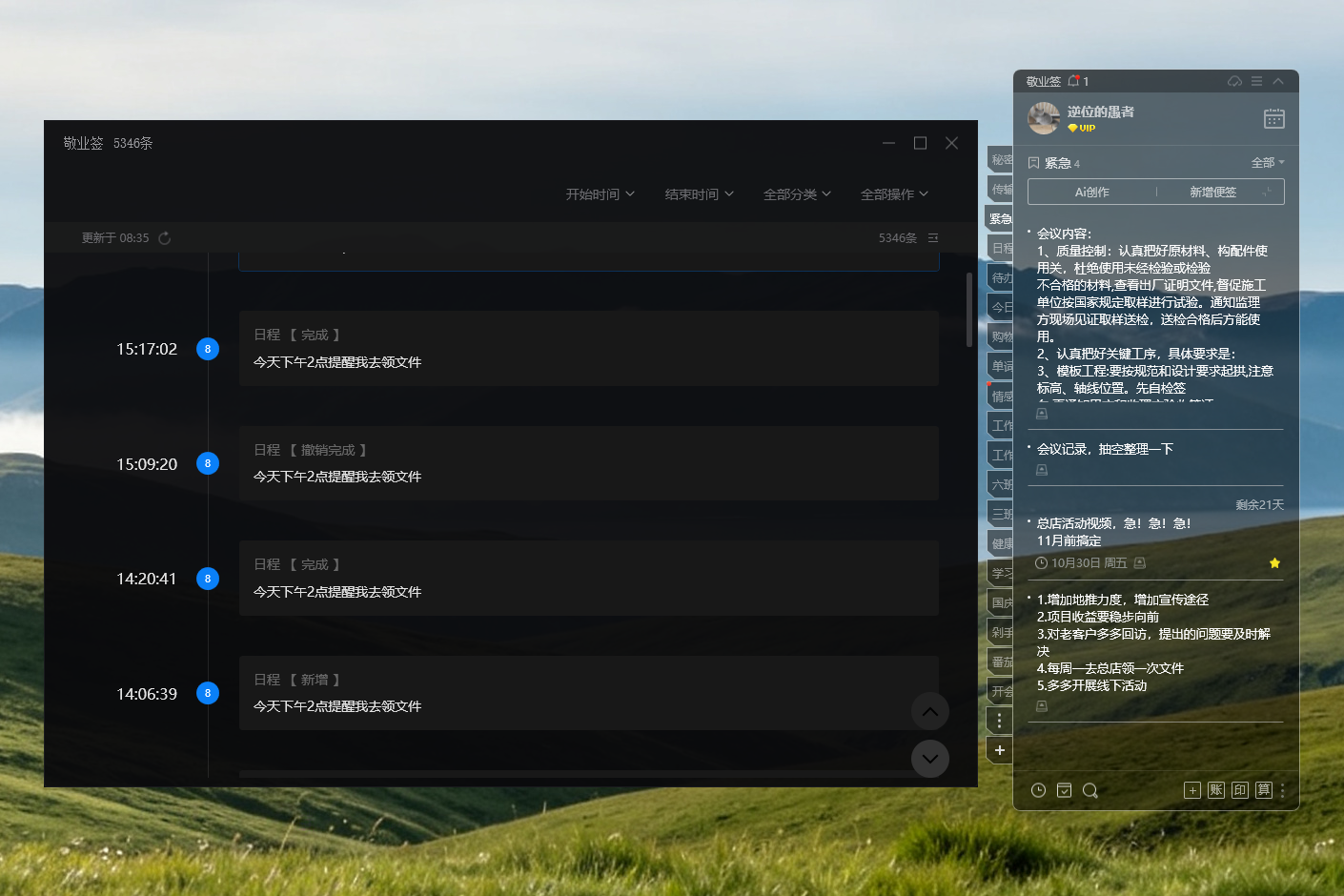Click the list view icon next to 5346条

click(933, 238)
